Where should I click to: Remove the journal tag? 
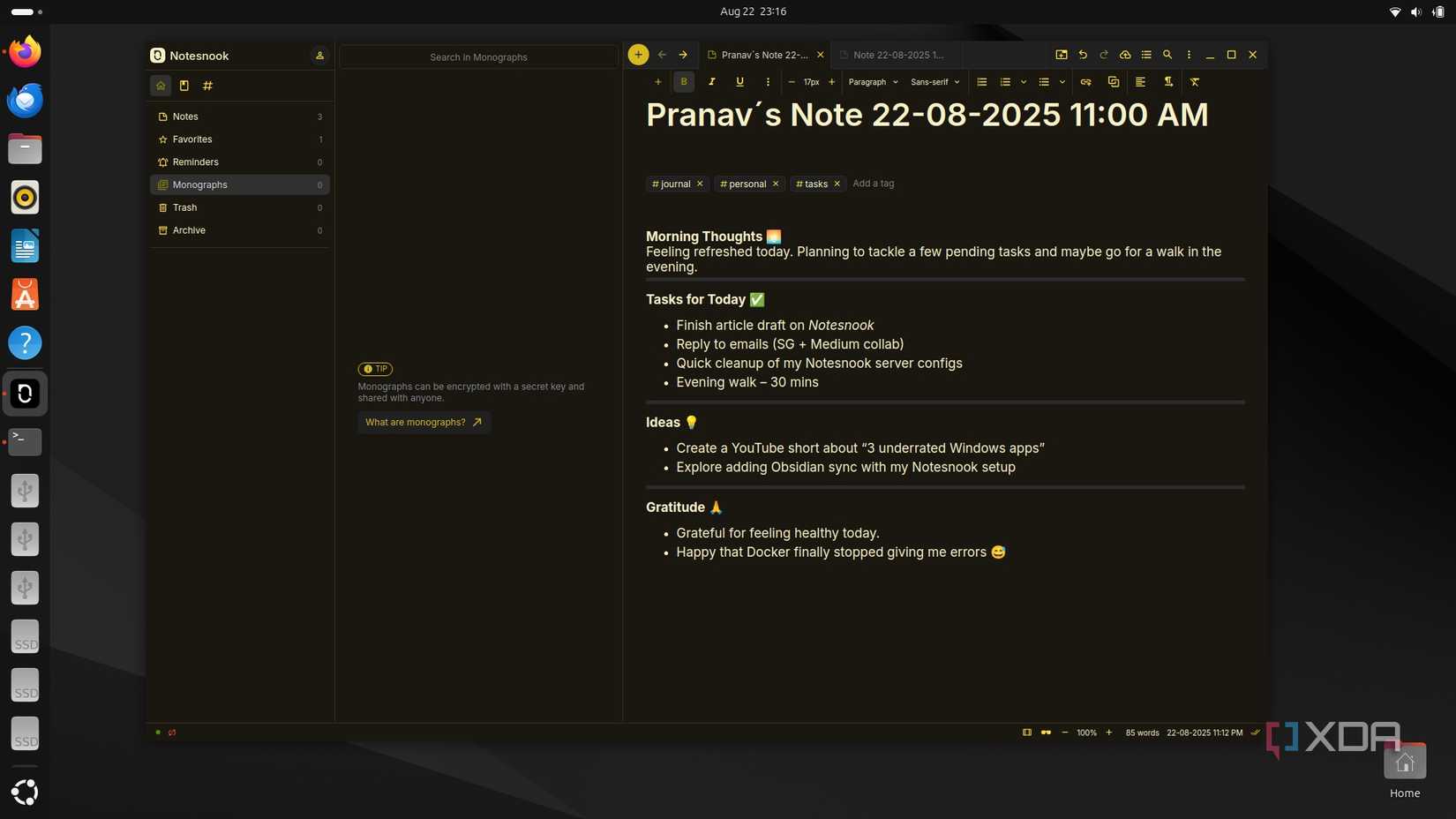tap(700, 184)
